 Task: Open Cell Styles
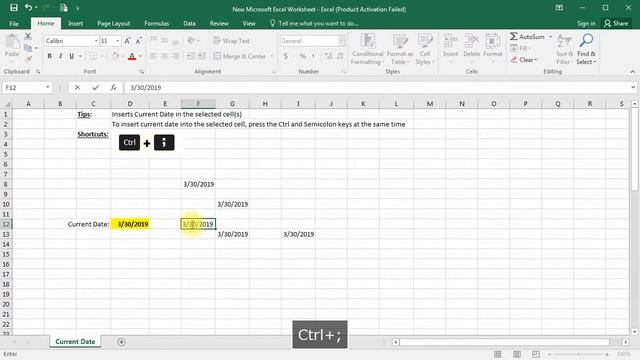425,49
